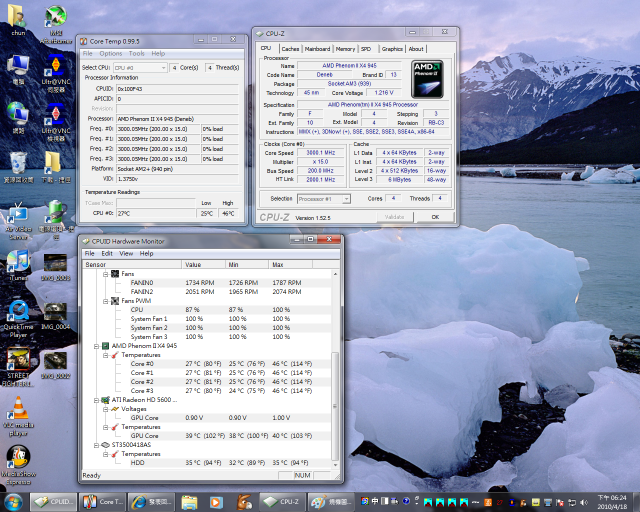
Task: Collapse the ATI Radeon HD 5600 node
Action: pyautogui.click(x=96, y=400)
